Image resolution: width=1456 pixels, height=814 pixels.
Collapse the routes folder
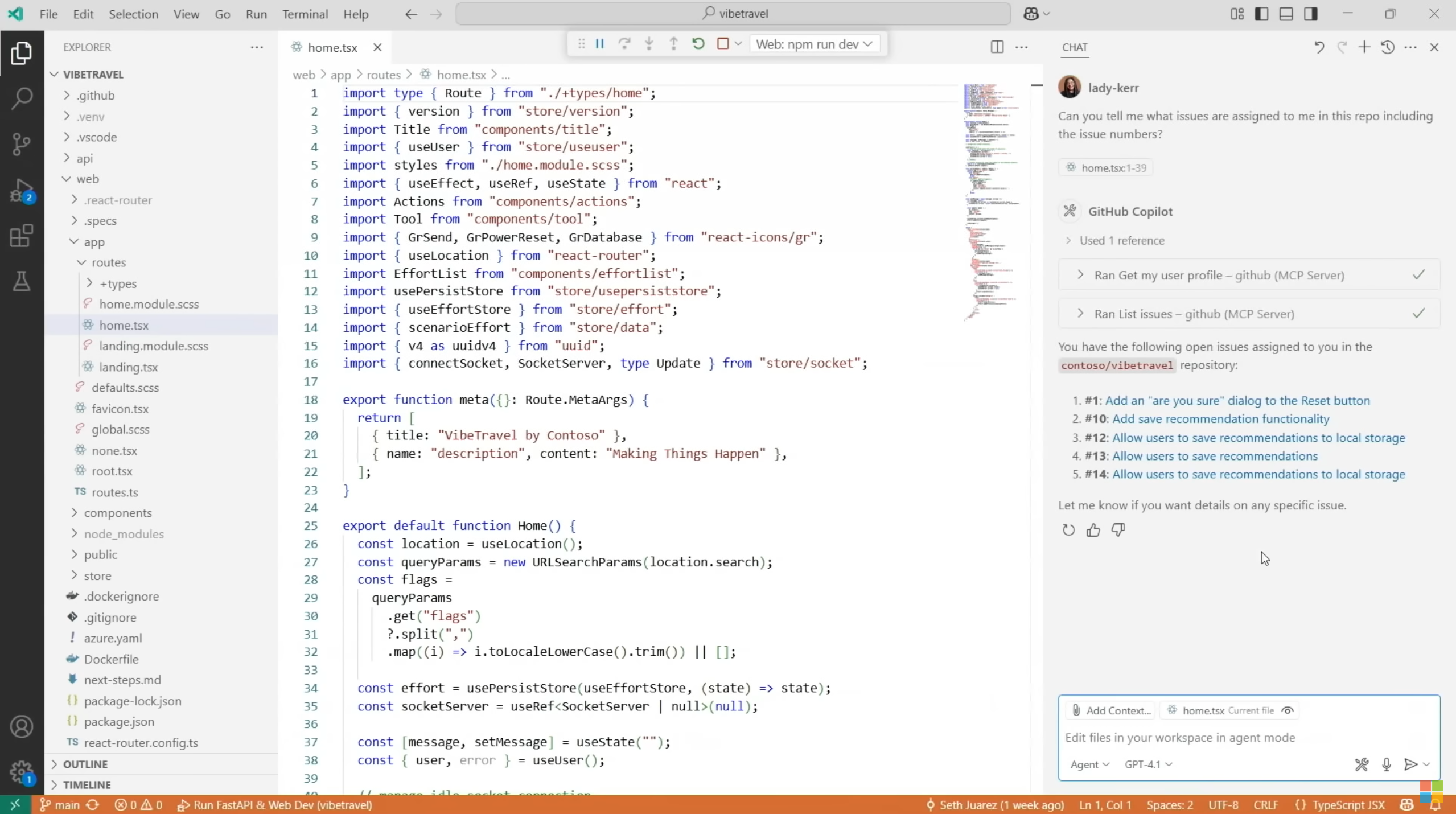click(162, 262)
